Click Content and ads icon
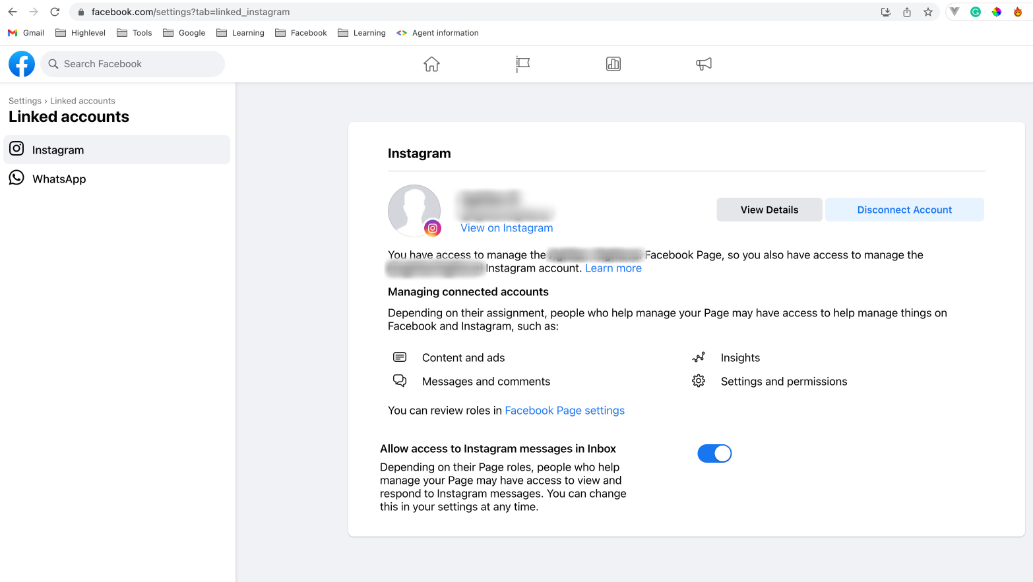1033x582 pixels. [399, 357]
